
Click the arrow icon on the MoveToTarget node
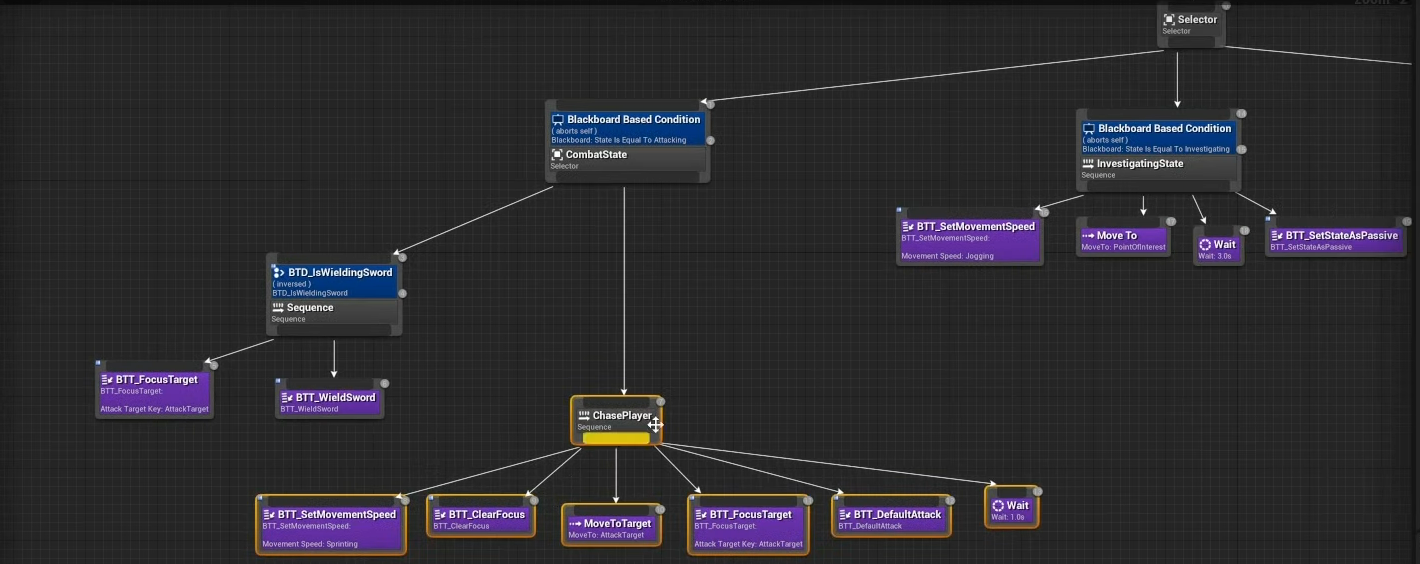pyautogui.click(x=575, y=524)
